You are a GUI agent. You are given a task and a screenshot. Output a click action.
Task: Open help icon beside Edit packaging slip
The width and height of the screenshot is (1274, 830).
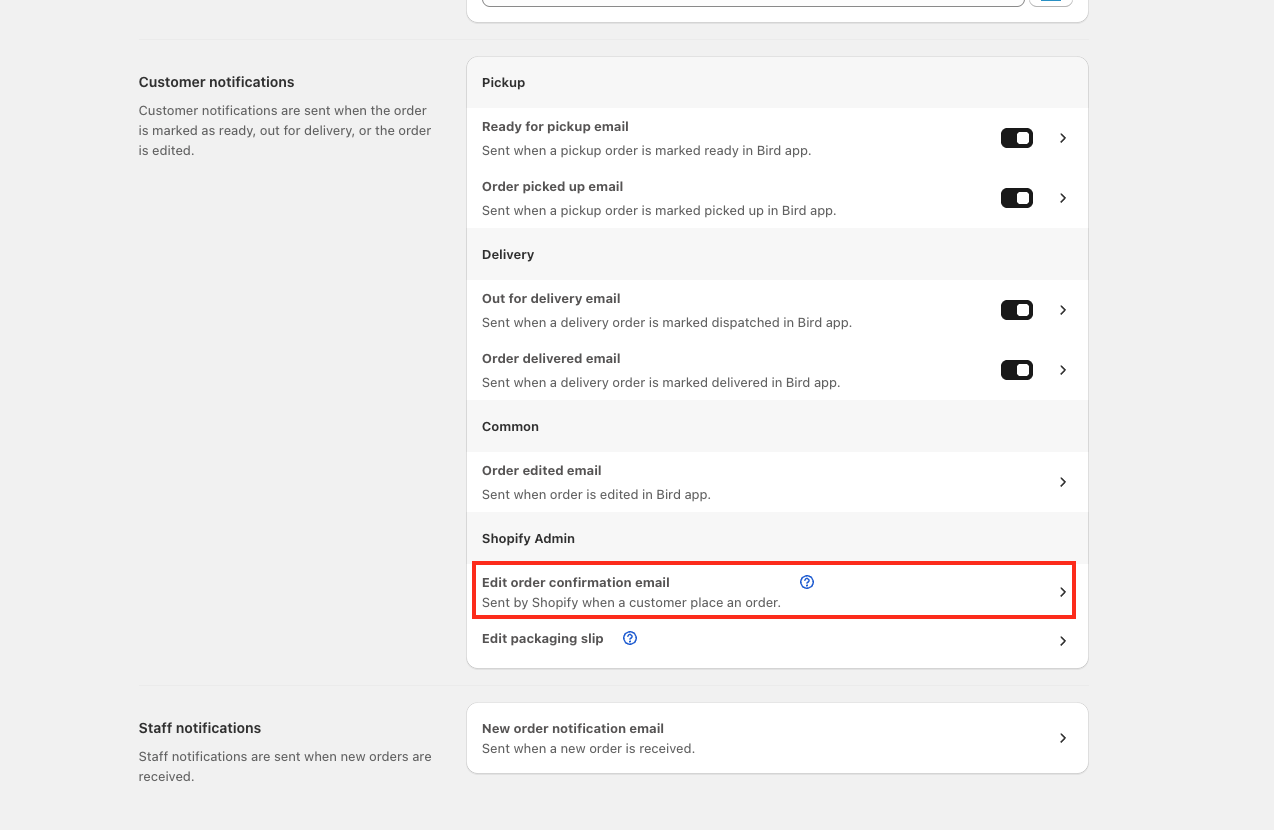[x=630, y=638]
